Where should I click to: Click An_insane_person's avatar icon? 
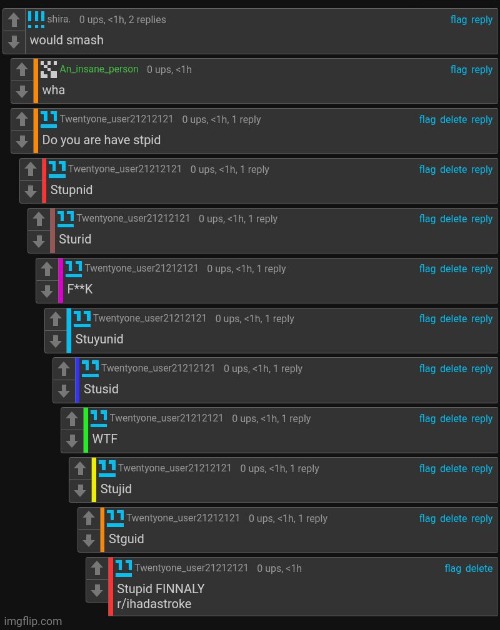(49, 69)
